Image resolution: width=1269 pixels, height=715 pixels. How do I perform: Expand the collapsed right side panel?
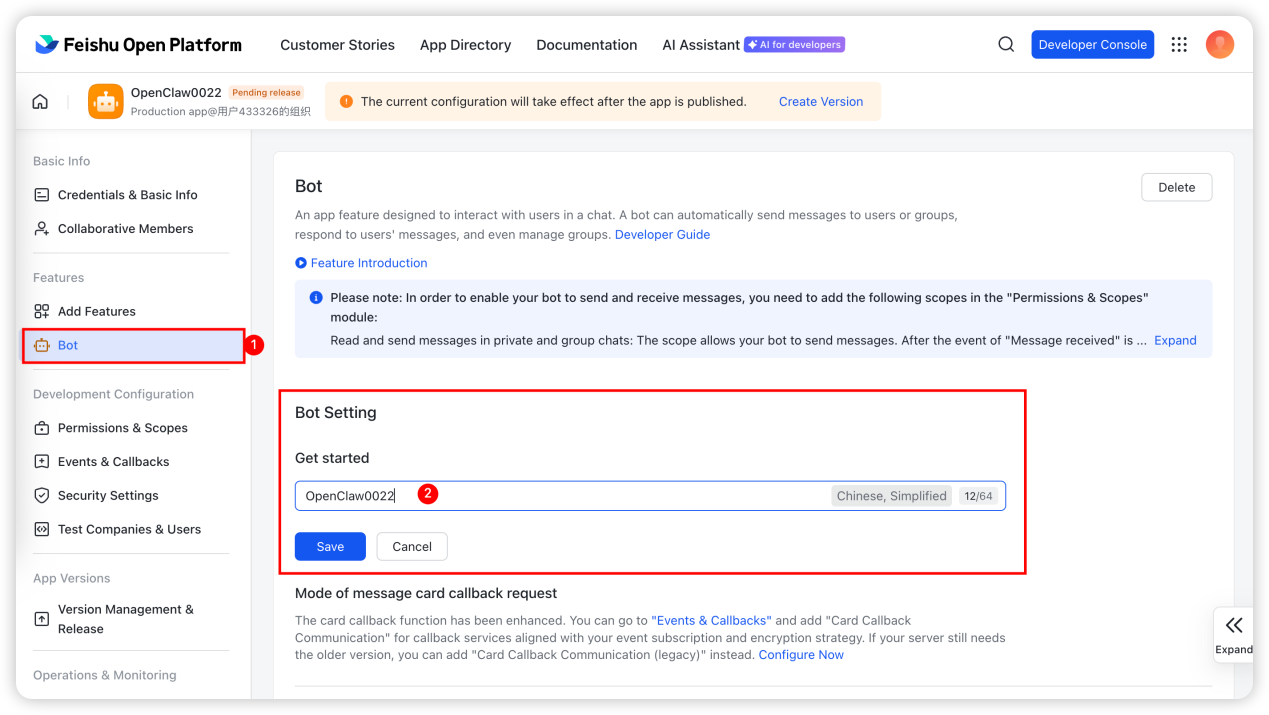pyautogui.click(x=1233, y=632)
